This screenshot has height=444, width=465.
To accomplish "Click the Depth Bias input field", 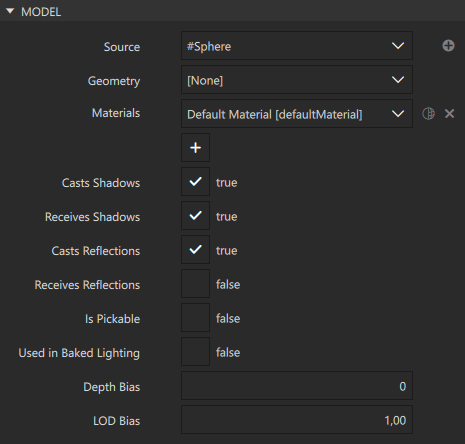I will pos(297,386).
